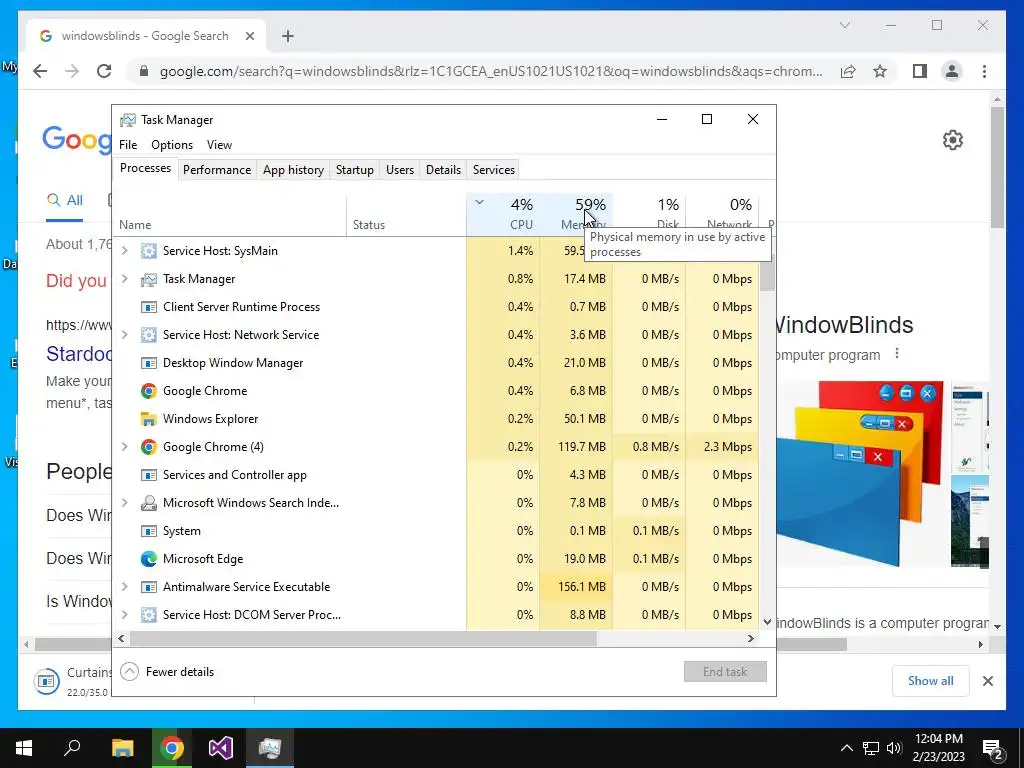Viewport: 1024px width, 768px height.
Task: Open Visual Studio from the taskbar
Action: [x=221, y=748]
